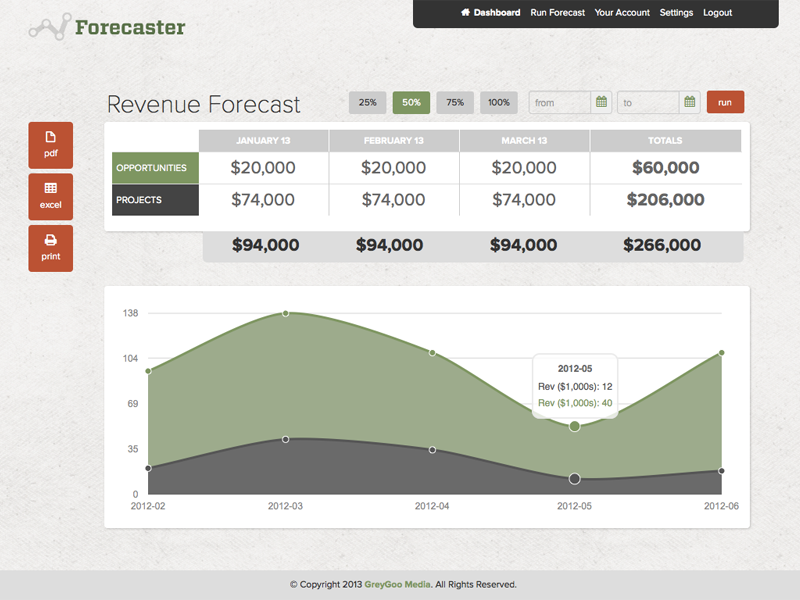800x600 pixels.
Task: Click the March projects $74,000 cell
Action: (x=524, y=200)
